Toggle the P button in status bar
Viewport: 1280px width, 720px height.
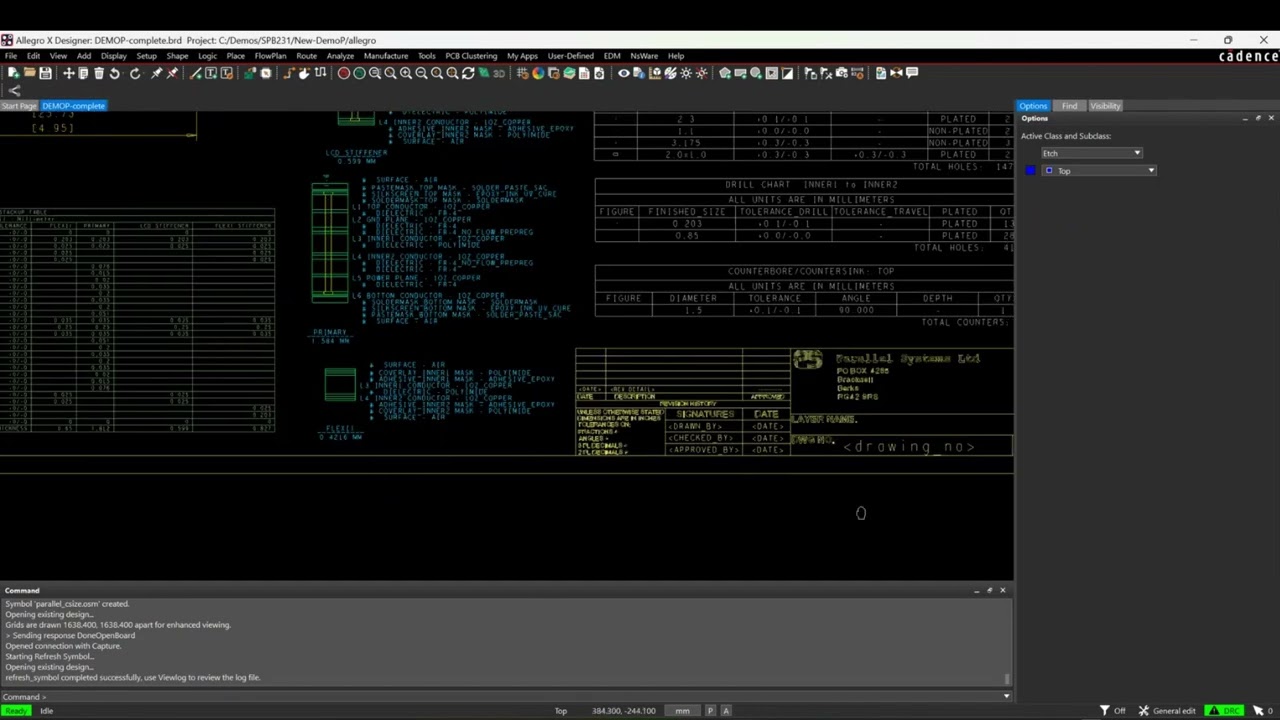click(710, 711)
